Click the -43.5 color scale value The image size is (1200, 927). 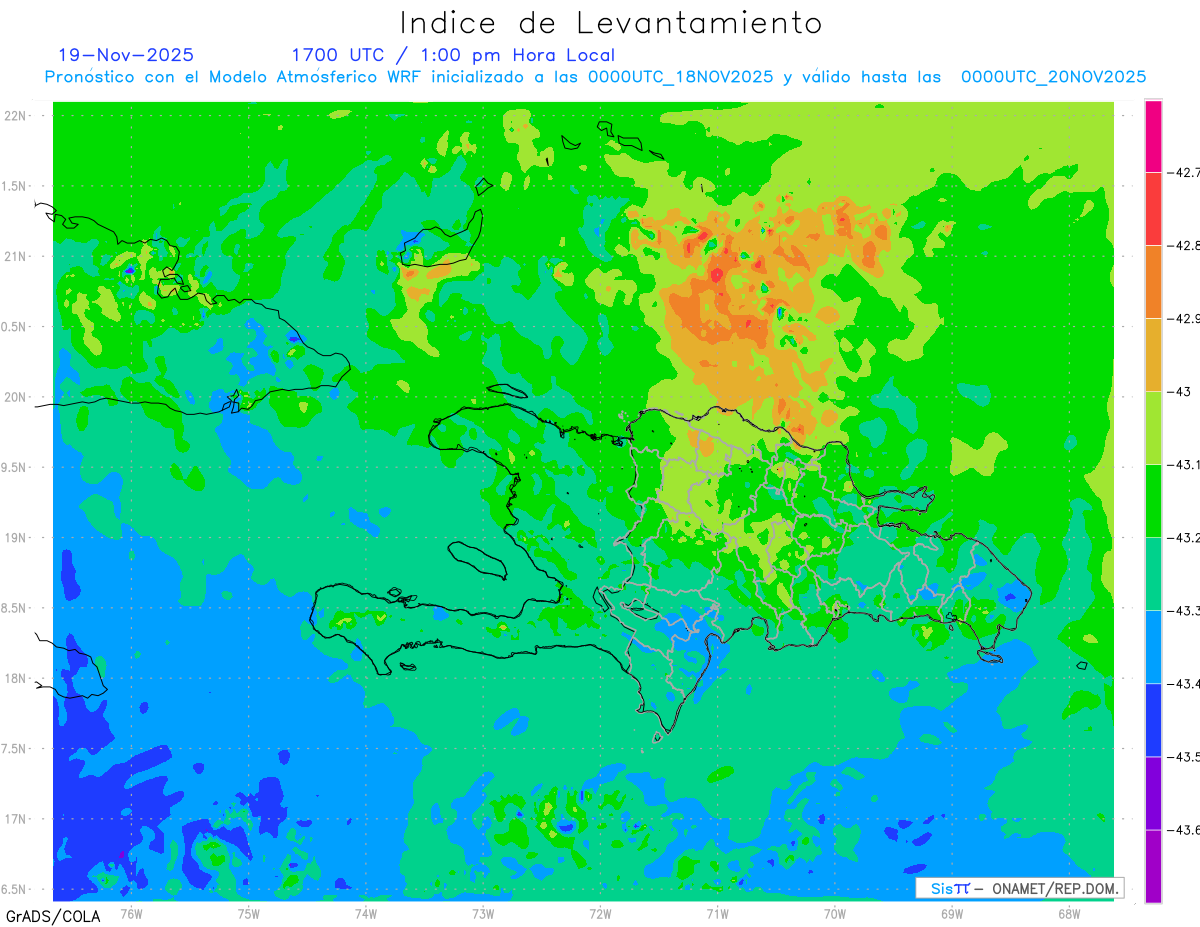(x=1184, y=757)
